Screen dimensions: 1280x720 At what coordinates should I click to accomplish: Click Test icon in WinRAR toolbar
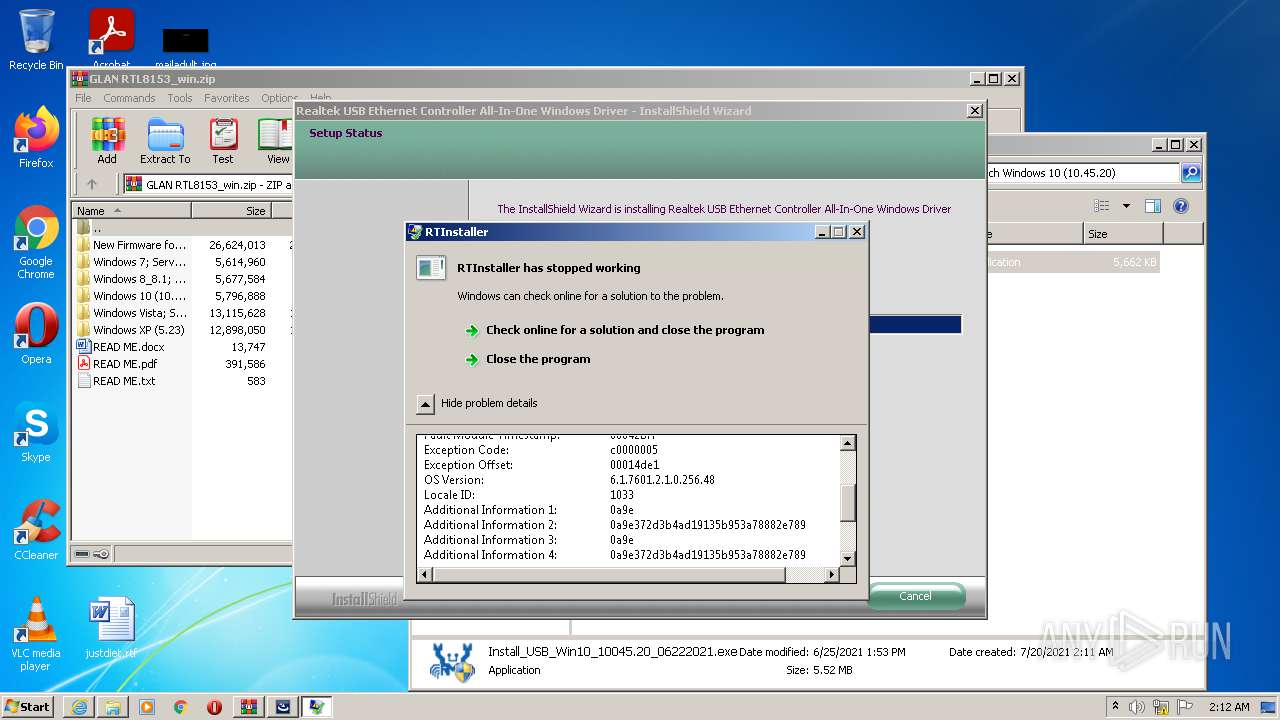(x=223, y=141)
